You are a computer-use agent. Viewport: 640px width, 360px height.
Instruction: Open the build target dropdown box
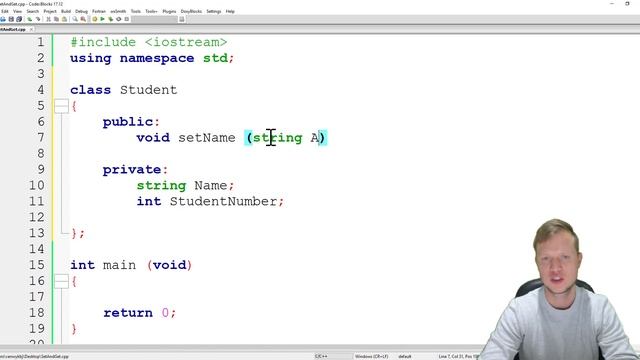(x=154, y=19)
